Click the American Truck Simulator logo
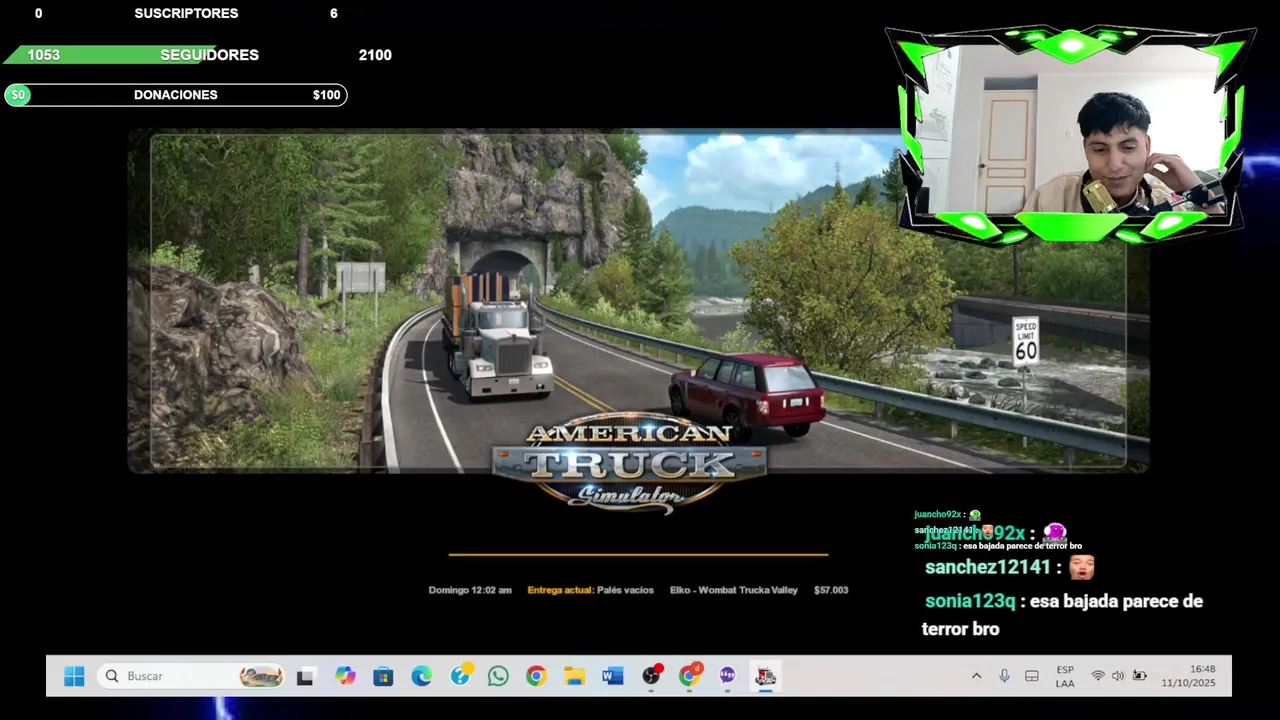Image resolution: width=1280 pixels, height=720 pixels. (629, 463)
